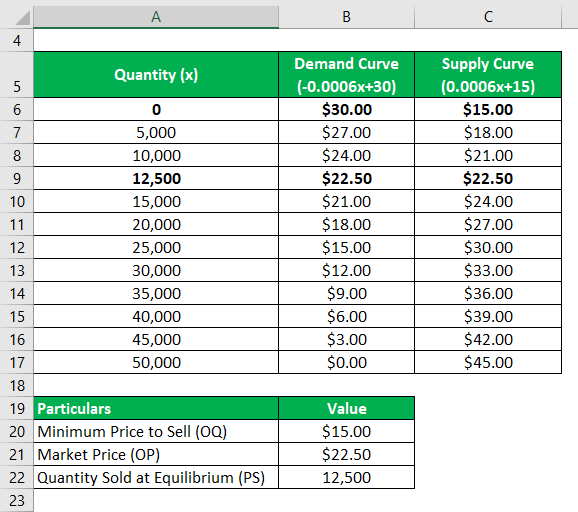The image size is (578, 512).
Task: Click the Value header cell
Action: coord(347,408)
